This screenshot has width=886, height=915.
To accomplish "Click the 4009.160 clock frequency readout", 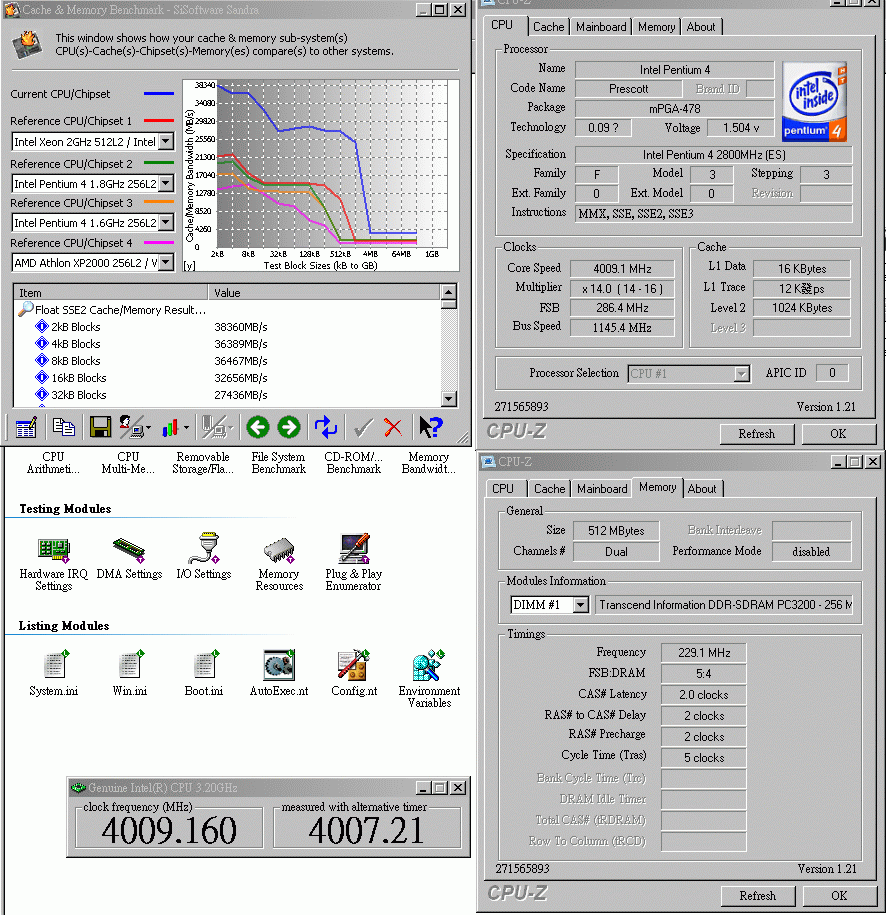I will 169,830.
